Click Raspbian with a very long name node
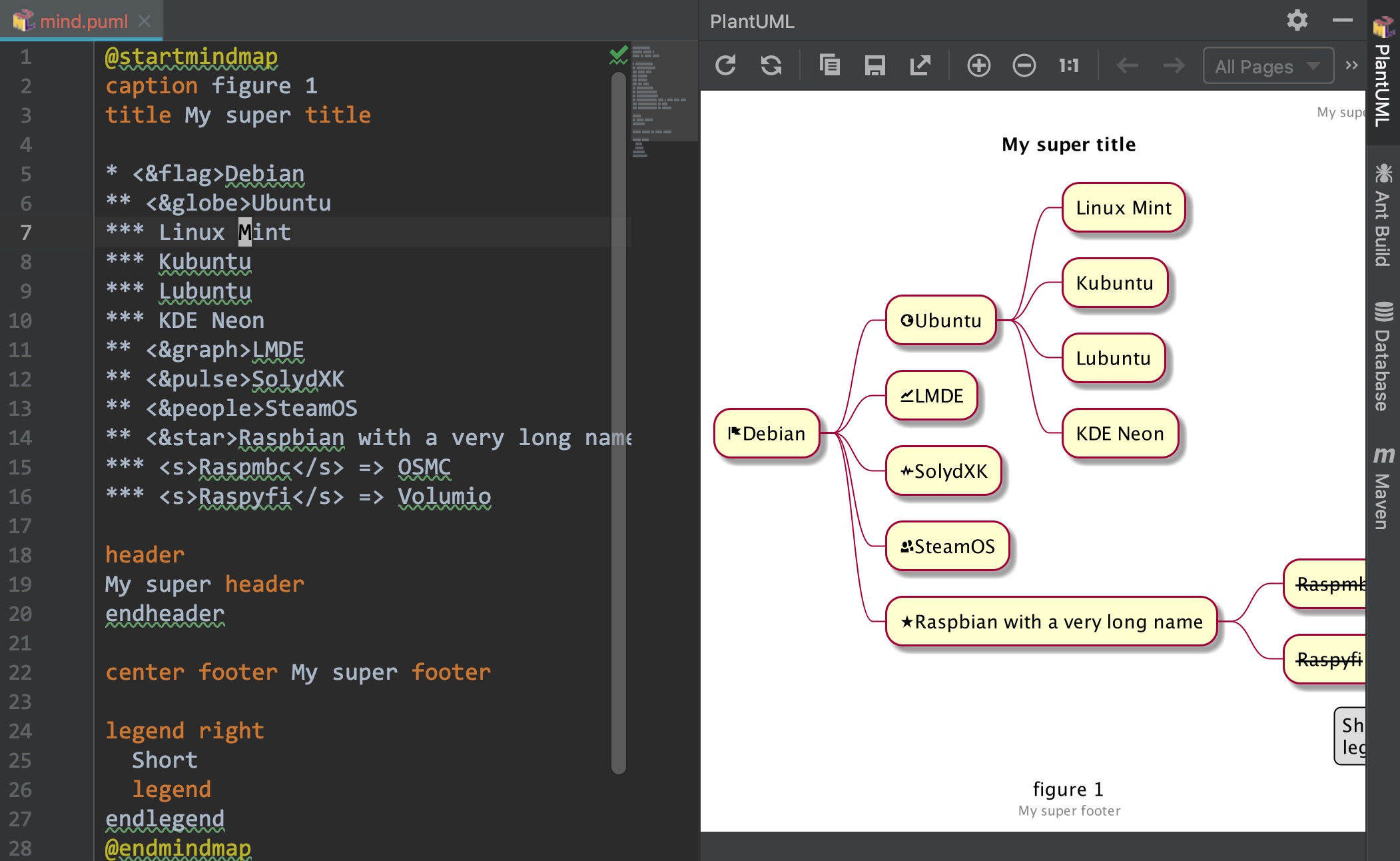This screenshot has height=861, width=1400. pos(1052,622)
